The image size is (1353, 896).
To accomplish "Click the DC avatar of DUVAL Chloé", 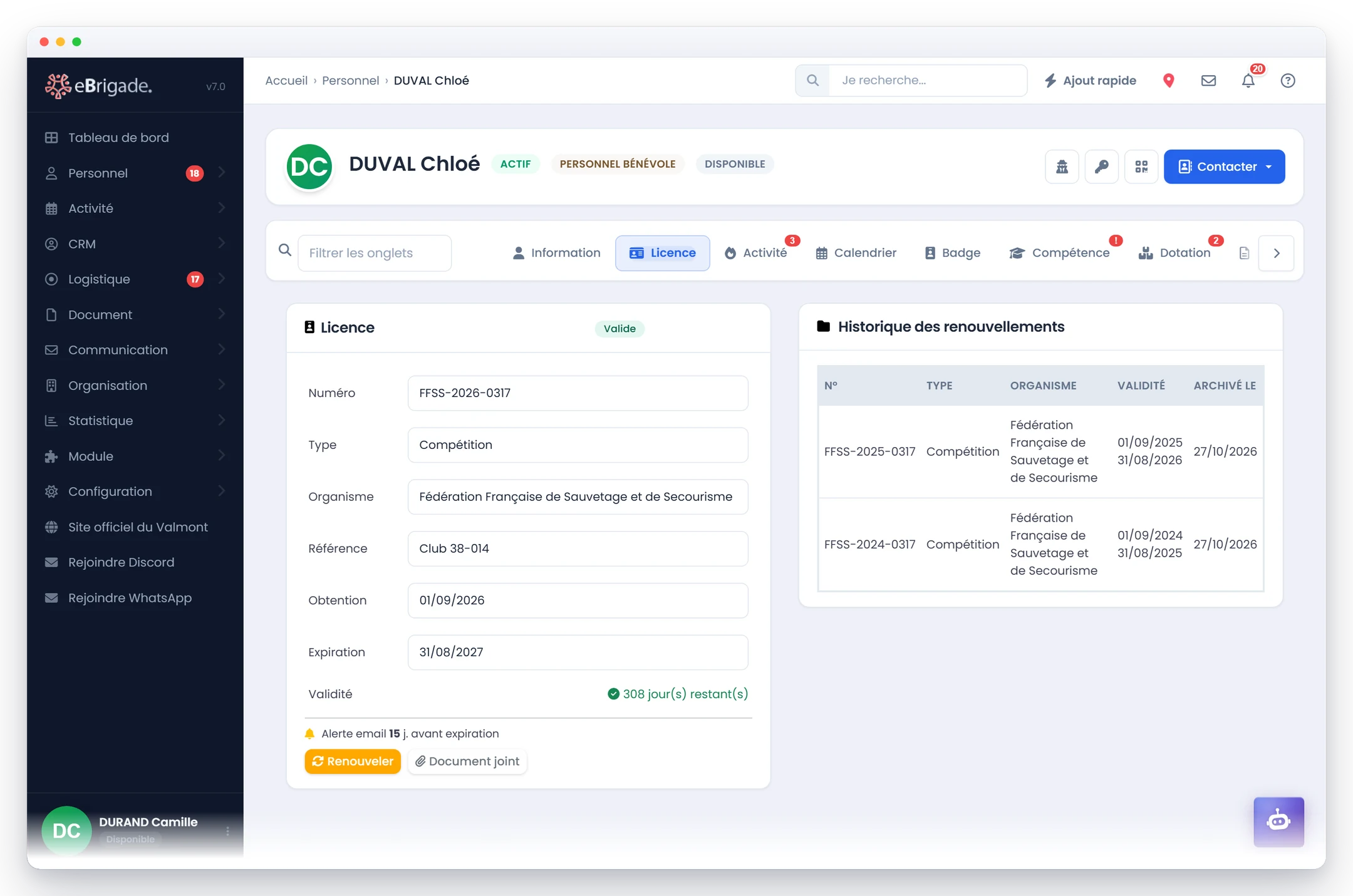I will pyautogui.click(x=309, y=167).
